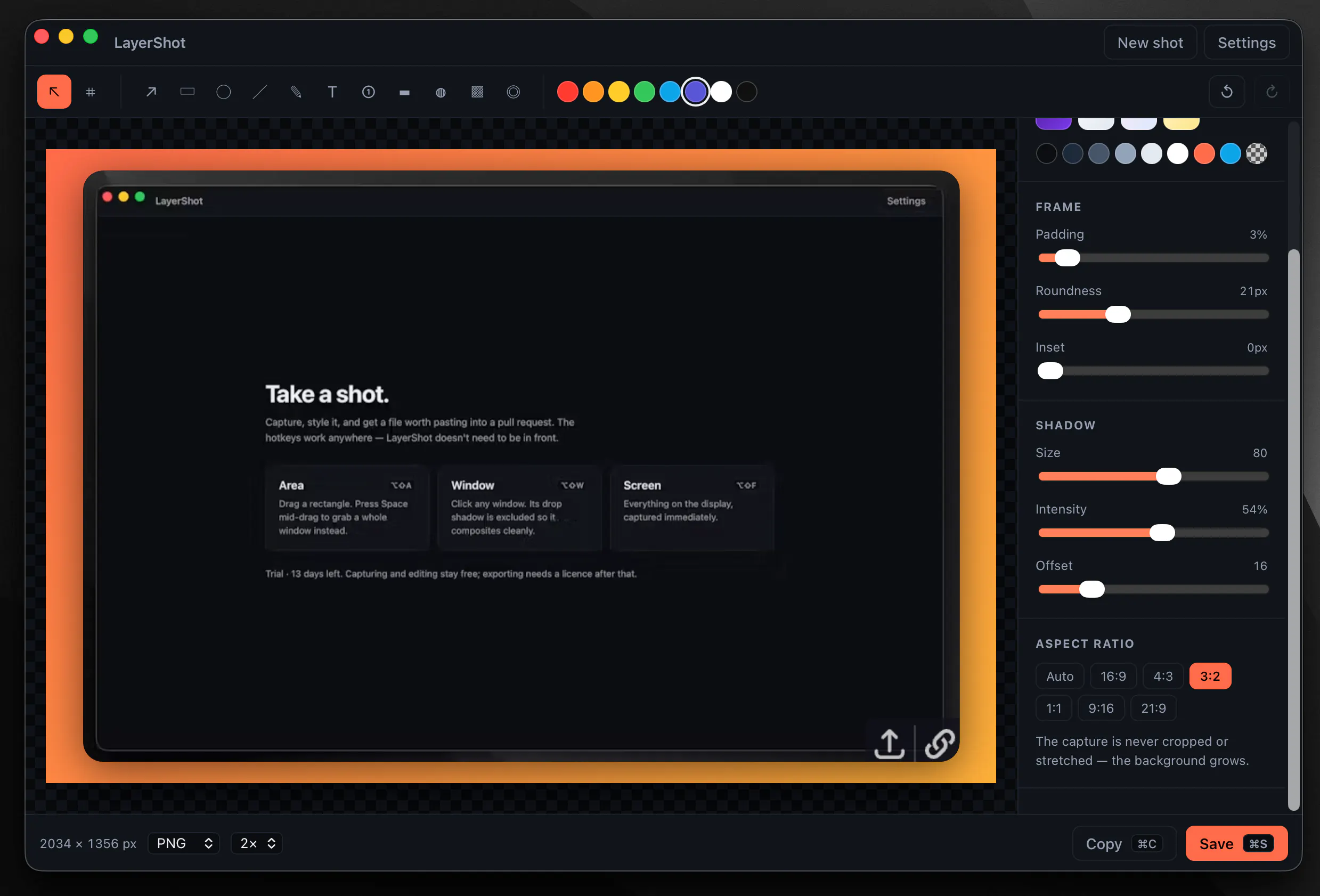This screenshot has width=1320, height=896.
Task: Select the active 3:2 aspect ratio
Action: point(1210,676)
